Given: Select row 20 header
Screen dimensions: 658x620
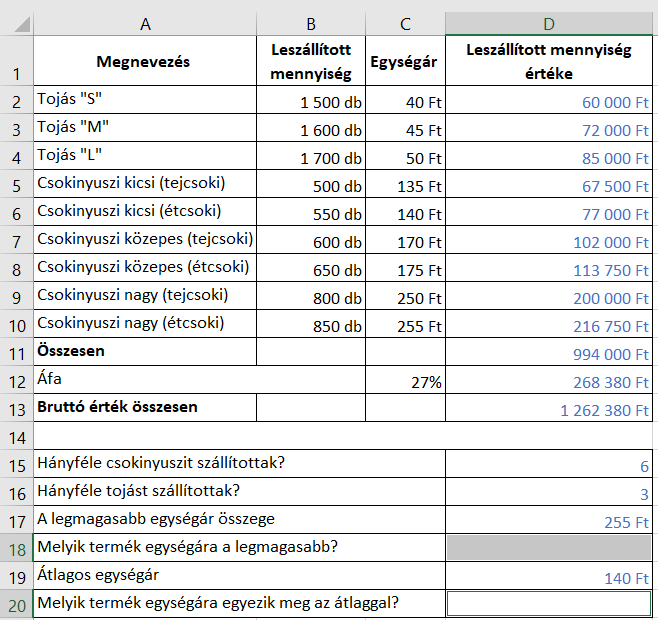Looking at the screenshot, I should tap(16, 603).
